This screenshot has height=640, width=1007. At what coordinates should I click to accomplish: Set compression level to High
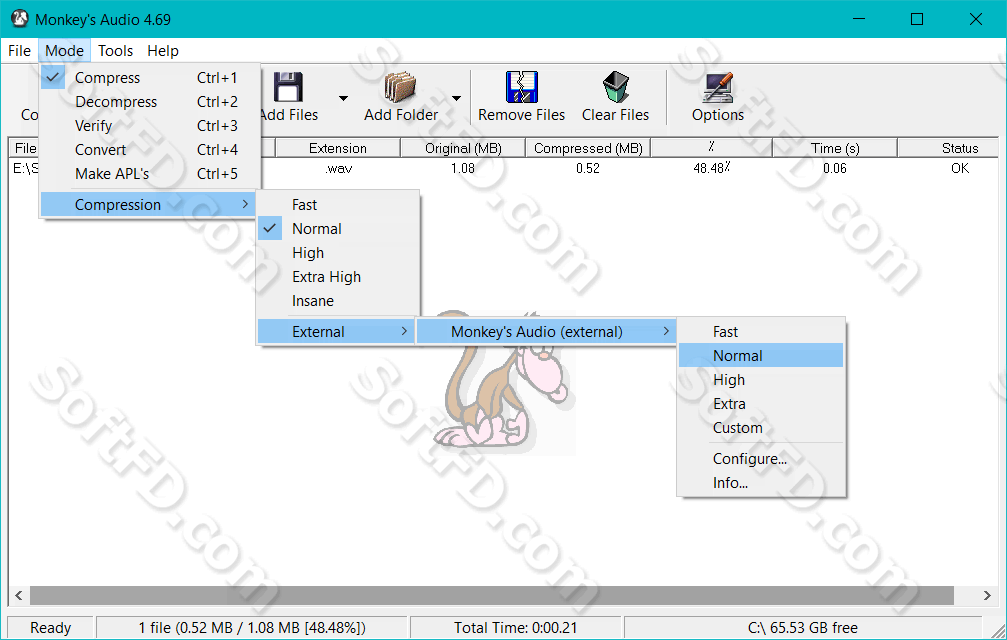[x=338, y=253]
